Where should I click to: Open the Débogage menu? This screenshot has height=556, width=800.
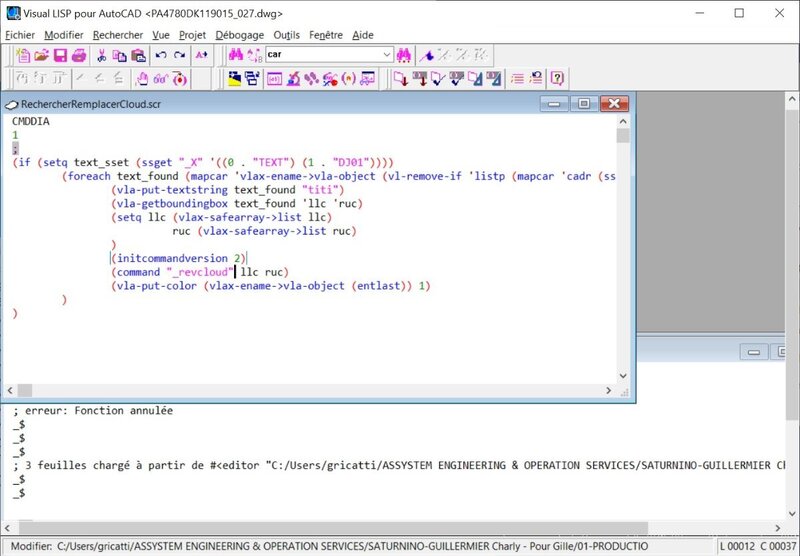[x=239, y=35]
